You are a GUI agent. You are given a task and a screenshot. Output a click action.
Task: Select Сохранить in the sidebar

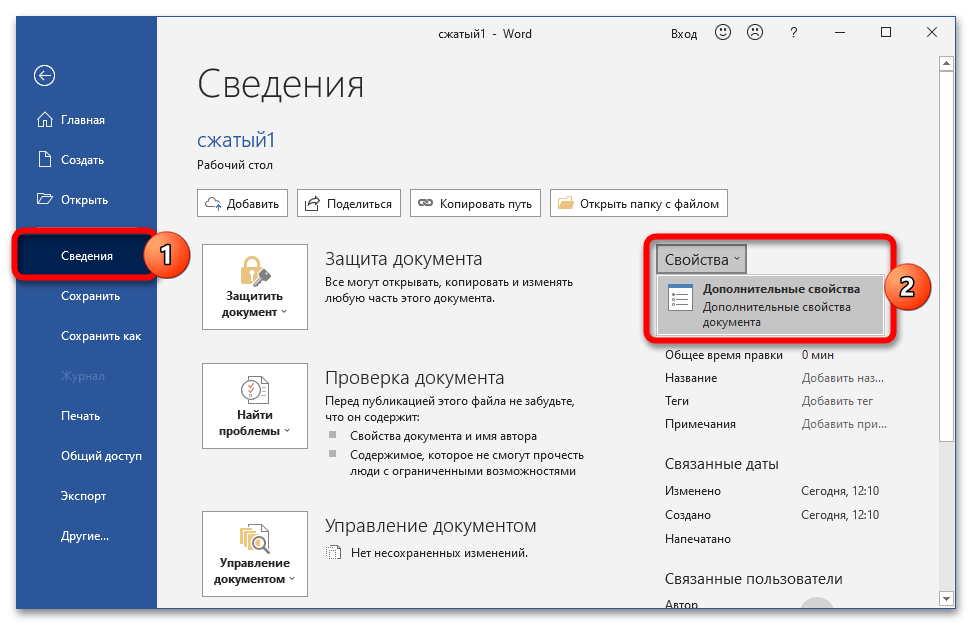point(90,296)
